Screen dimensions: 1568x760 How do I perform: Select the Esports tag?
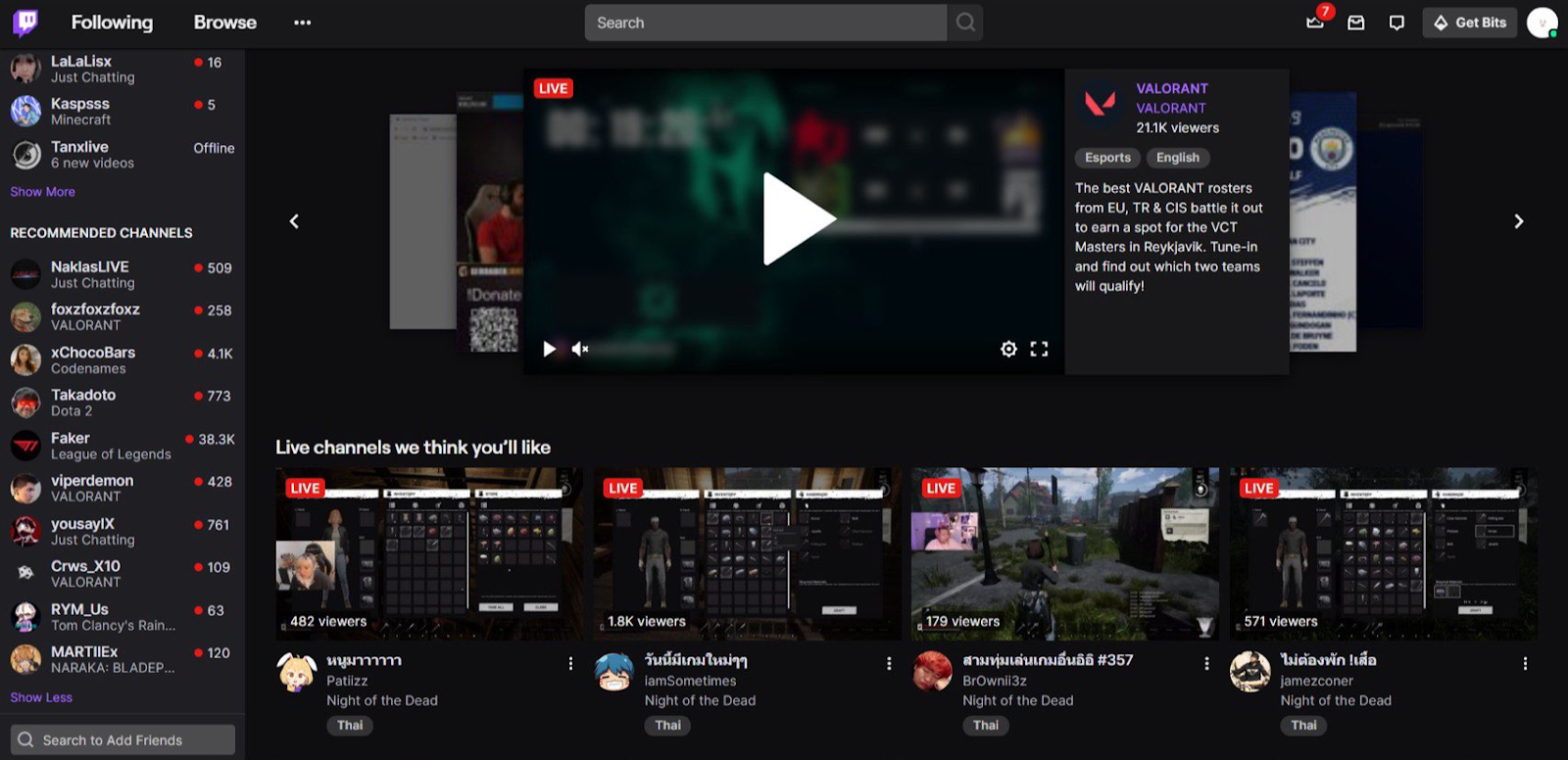pos(1107,158)
